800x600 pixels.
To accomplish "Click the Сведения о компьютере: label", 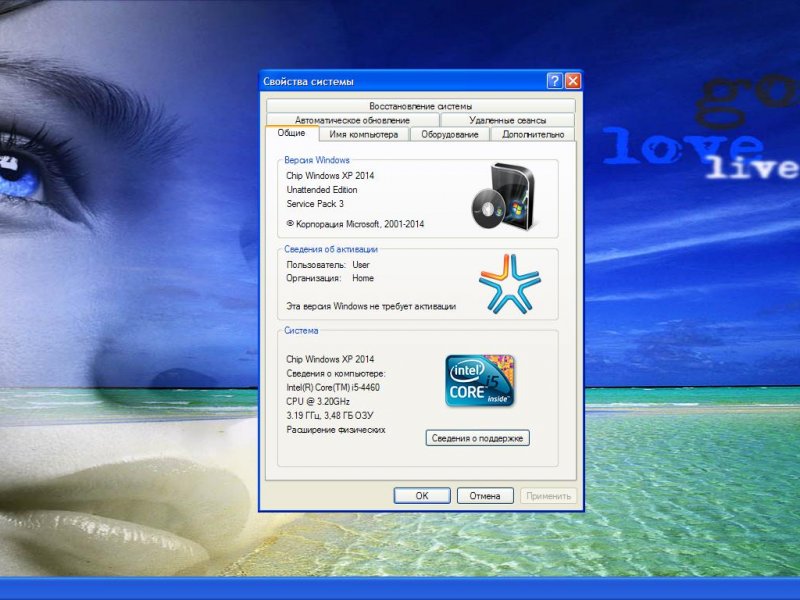I will tap(336, 373).
